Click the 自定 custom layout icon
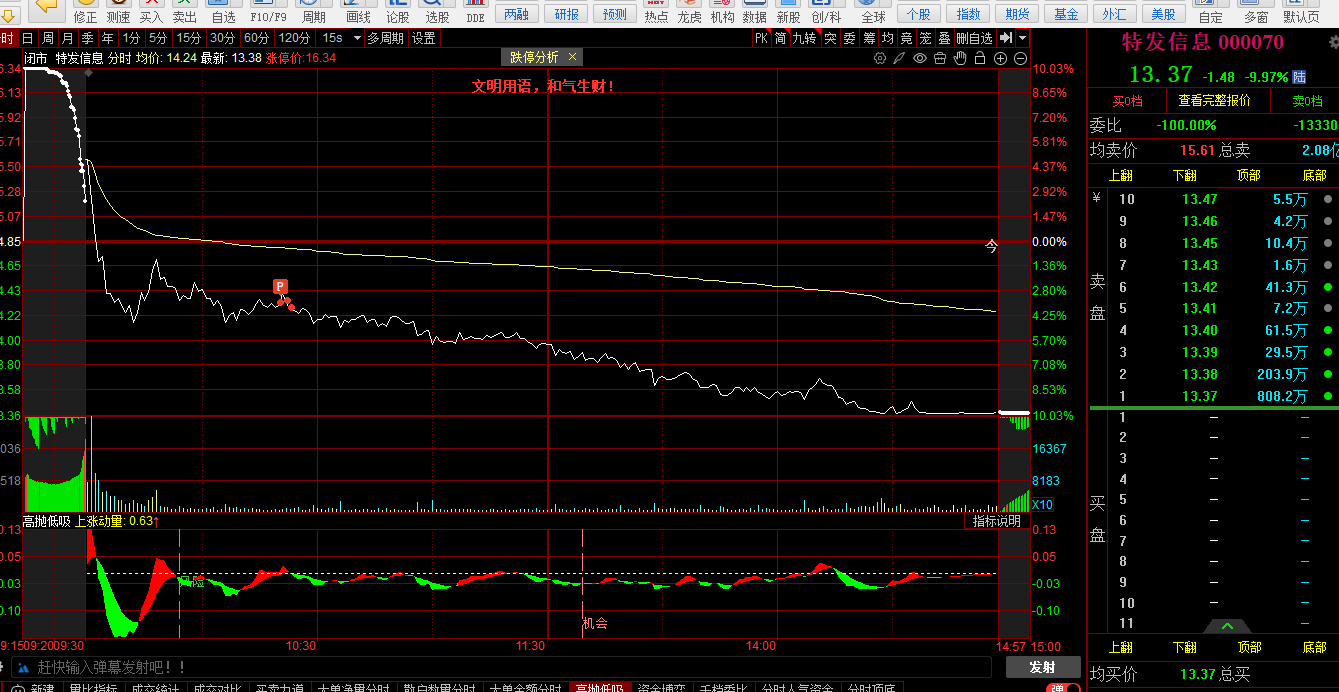The width and height of the screenshot is (1339, 692). 1210,12
